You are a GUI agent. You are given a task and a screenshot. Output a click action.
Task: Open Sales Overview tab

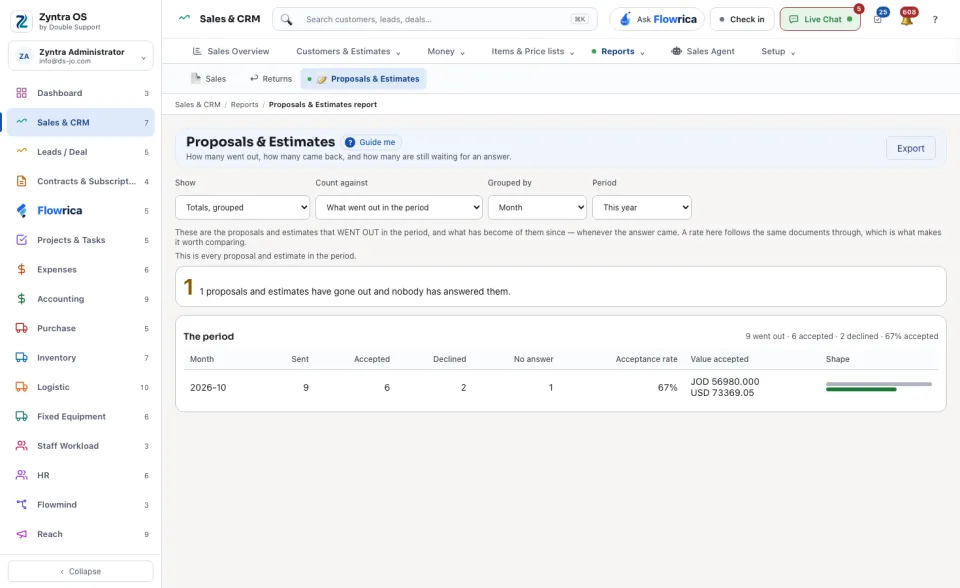tap(231, 51)
